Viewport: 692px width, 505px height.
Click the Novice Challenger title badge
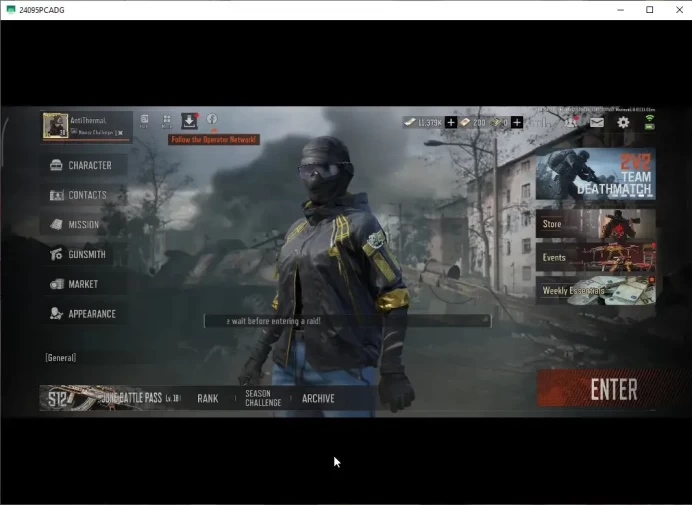pyautogui.click(x=97, y=132)
